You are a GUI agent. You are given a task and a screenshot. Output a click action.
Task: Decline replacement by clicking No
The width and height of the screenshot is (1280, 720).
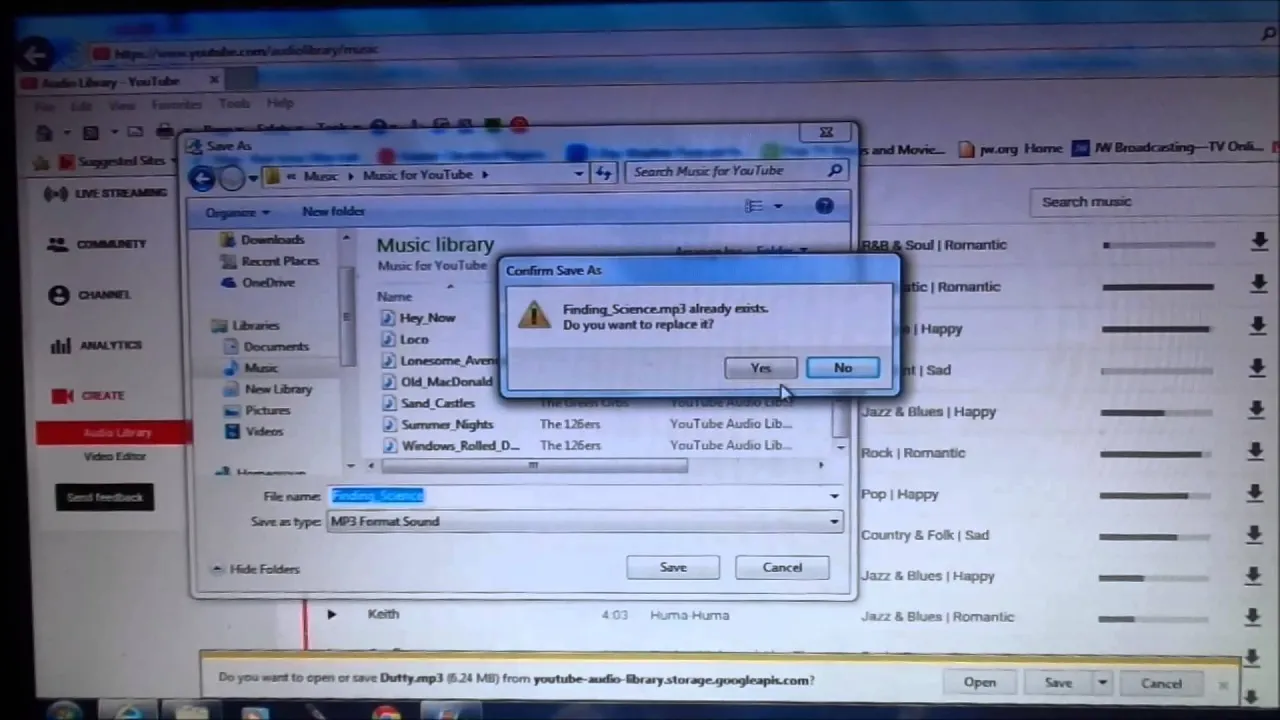pyautogui.click(x=843, y=368)
